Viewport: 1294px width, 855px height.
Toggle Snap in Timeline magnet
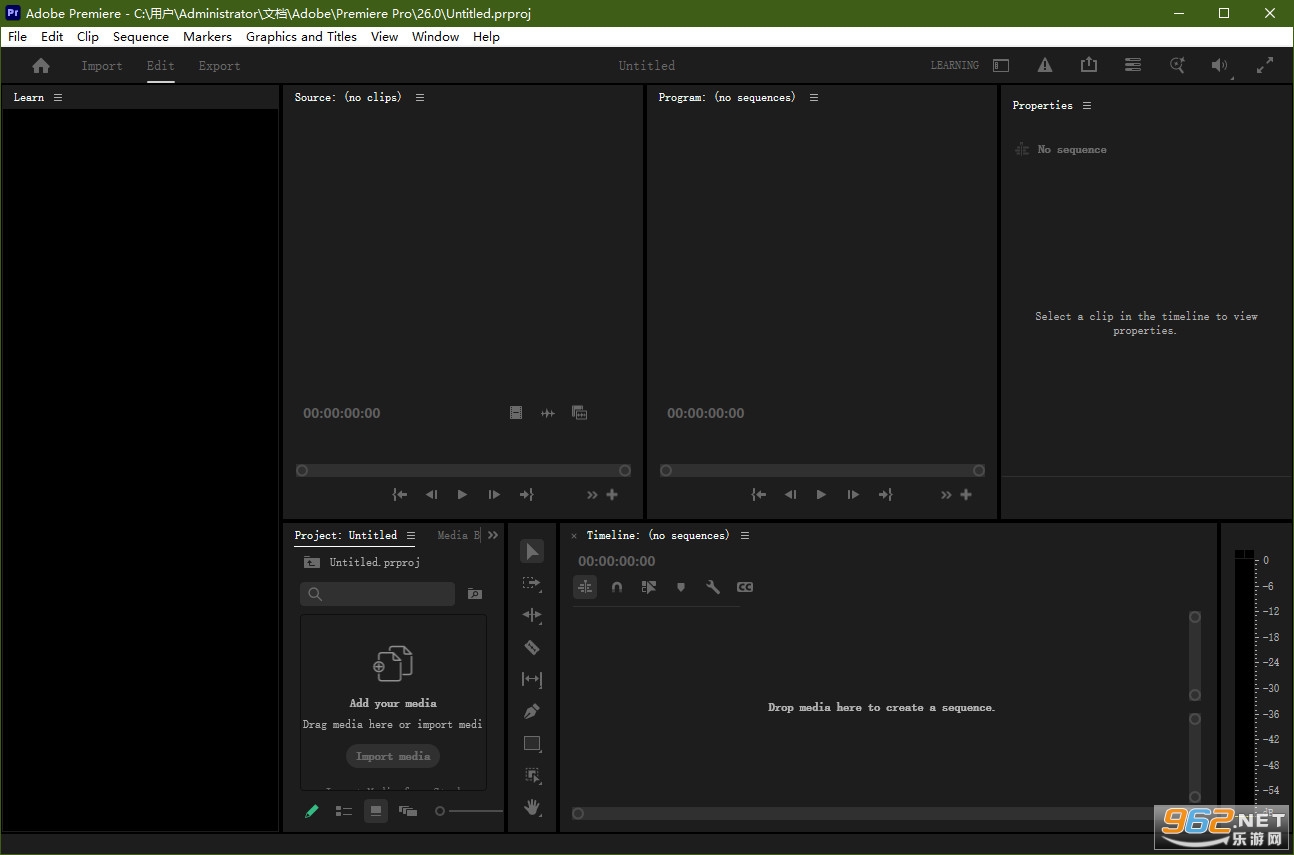tap(617, 587)
